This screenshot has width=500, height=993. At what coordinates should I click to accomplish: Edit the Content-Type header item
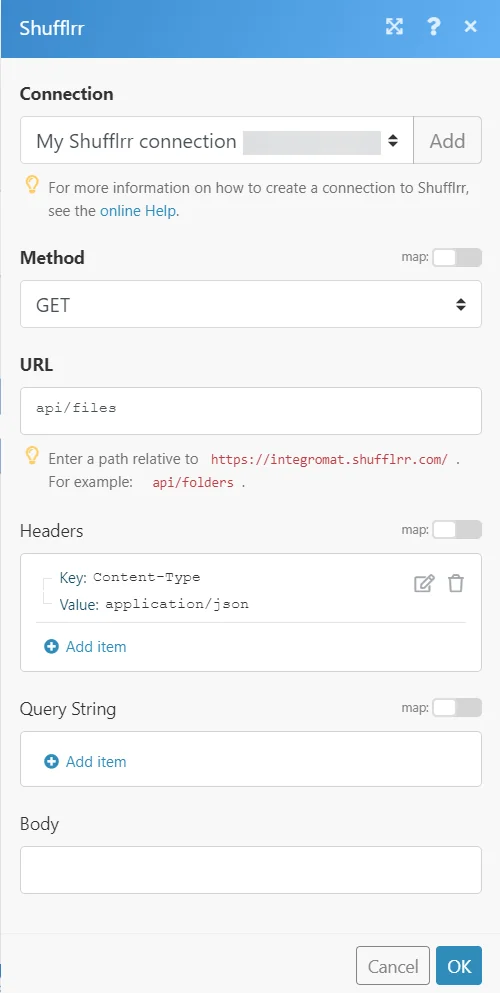point(423,583)
